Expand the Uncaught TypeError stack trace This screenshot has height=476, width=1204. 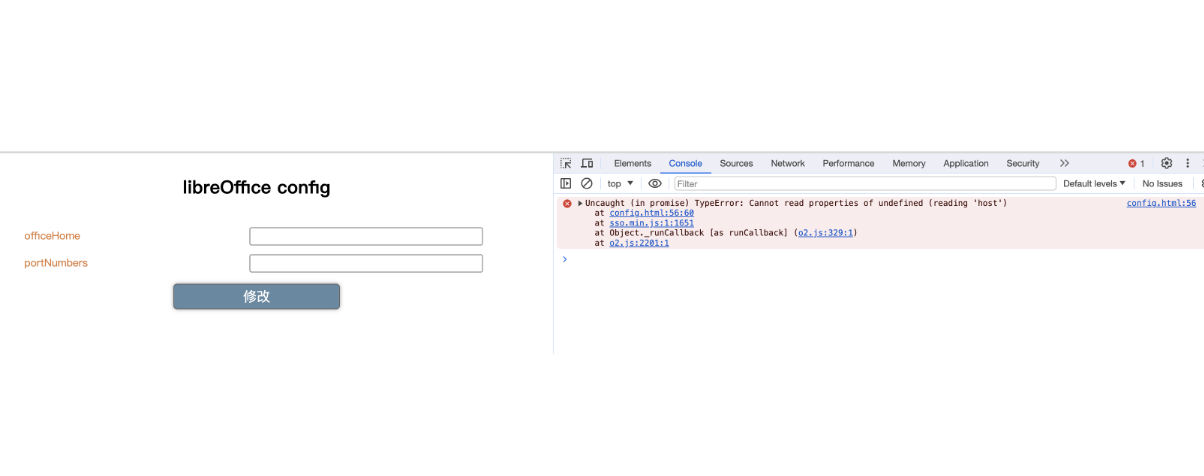[x=580, y=203]
